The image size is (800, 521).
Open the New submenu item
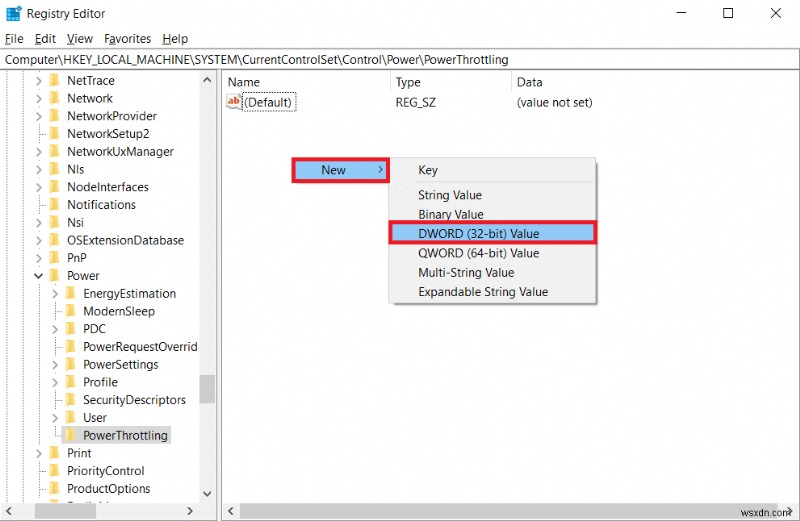pyautogui.click(x=340, y=170)
